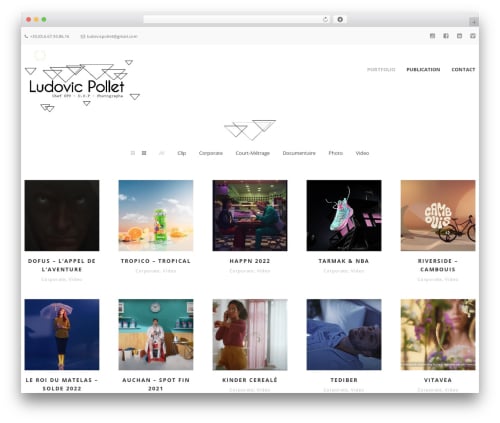
Task: Open the Tropico juice bottle thumbnail
Action: point(156,215)
